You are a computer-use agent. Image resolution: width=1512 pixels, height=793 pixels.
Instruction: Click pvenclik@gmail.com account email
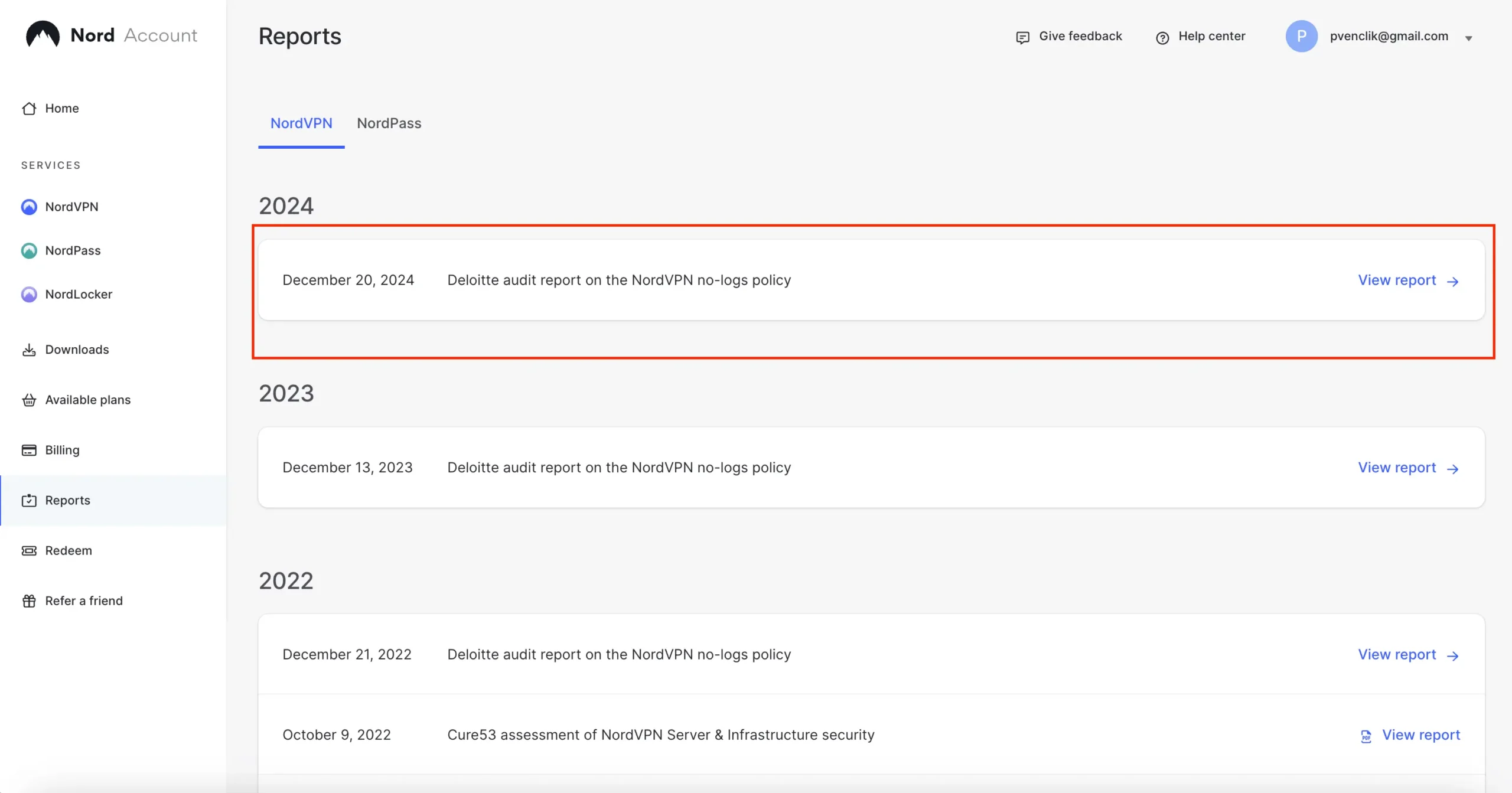click(1389, 36)
